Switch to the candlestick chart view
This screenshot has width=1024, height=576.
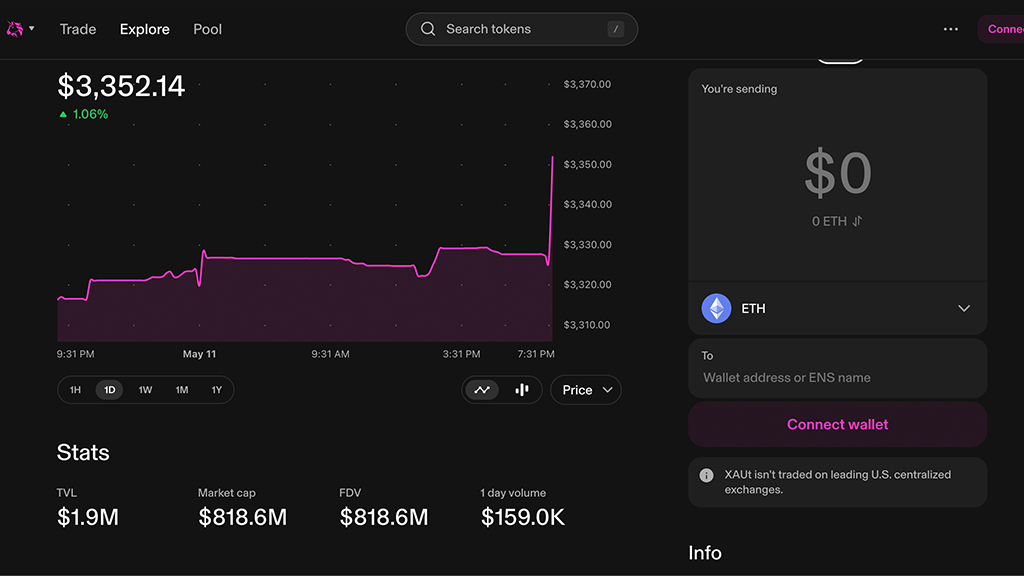521,390
